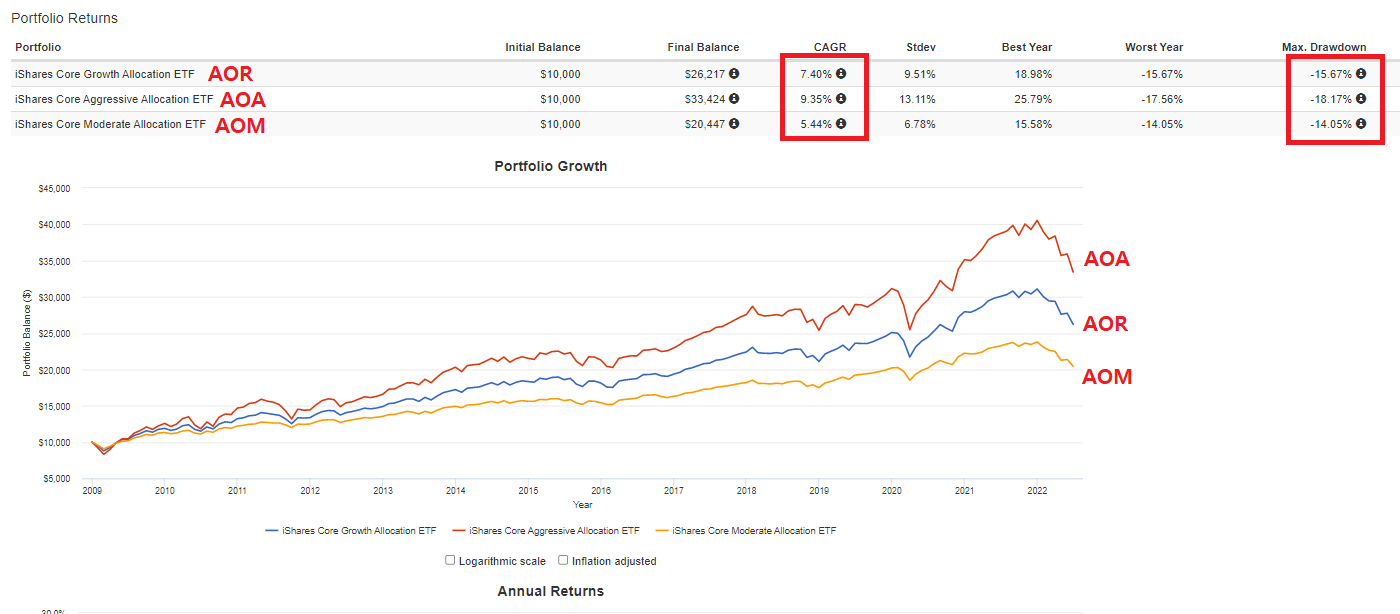1400x614 pixels.
Task: Click info icon beside -15.67% max drawdown
Action: [1361, 74]
